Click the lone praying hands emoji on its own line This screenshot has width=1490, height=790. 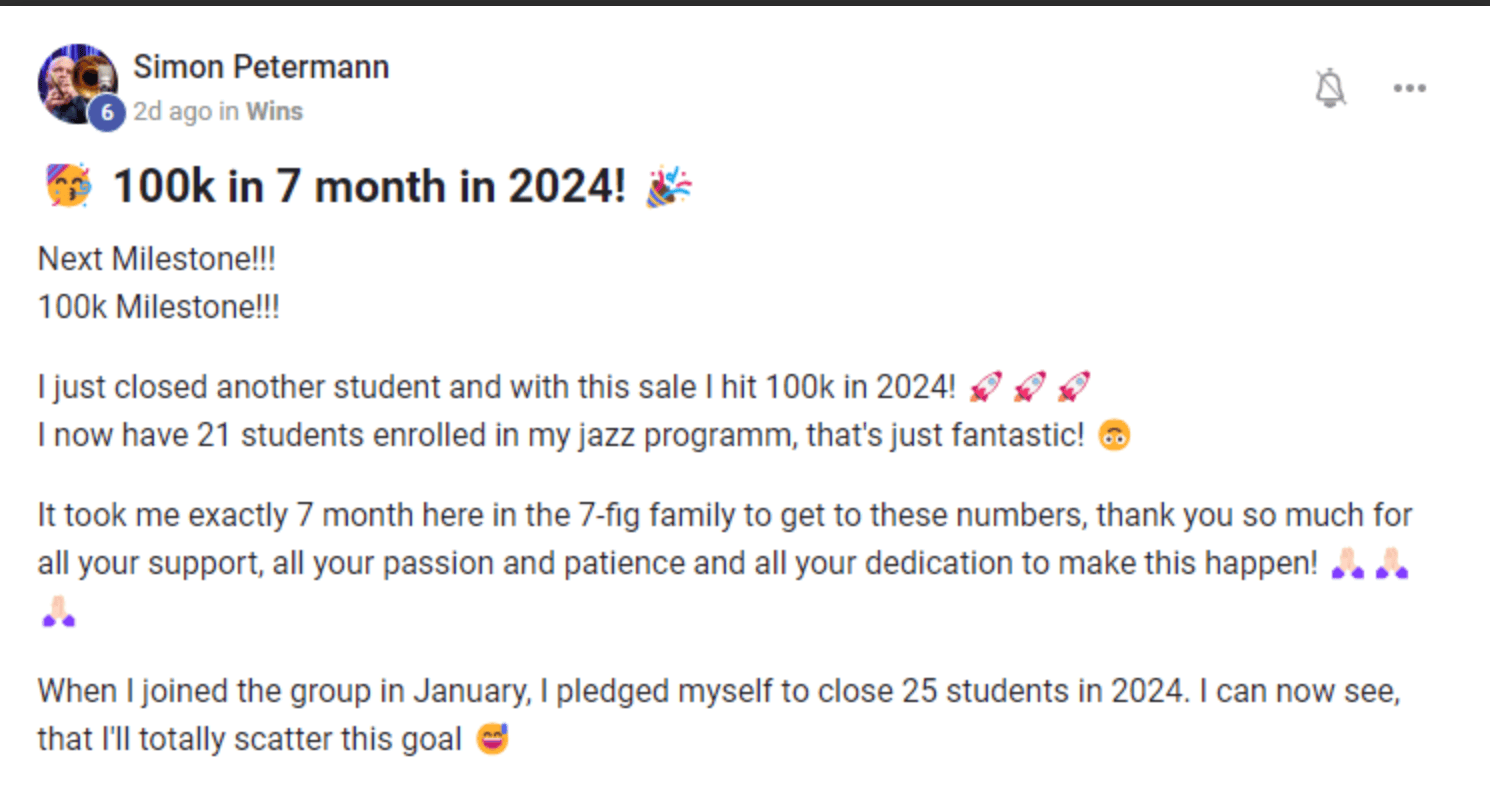pyautogui.click(x=58, y=611)
